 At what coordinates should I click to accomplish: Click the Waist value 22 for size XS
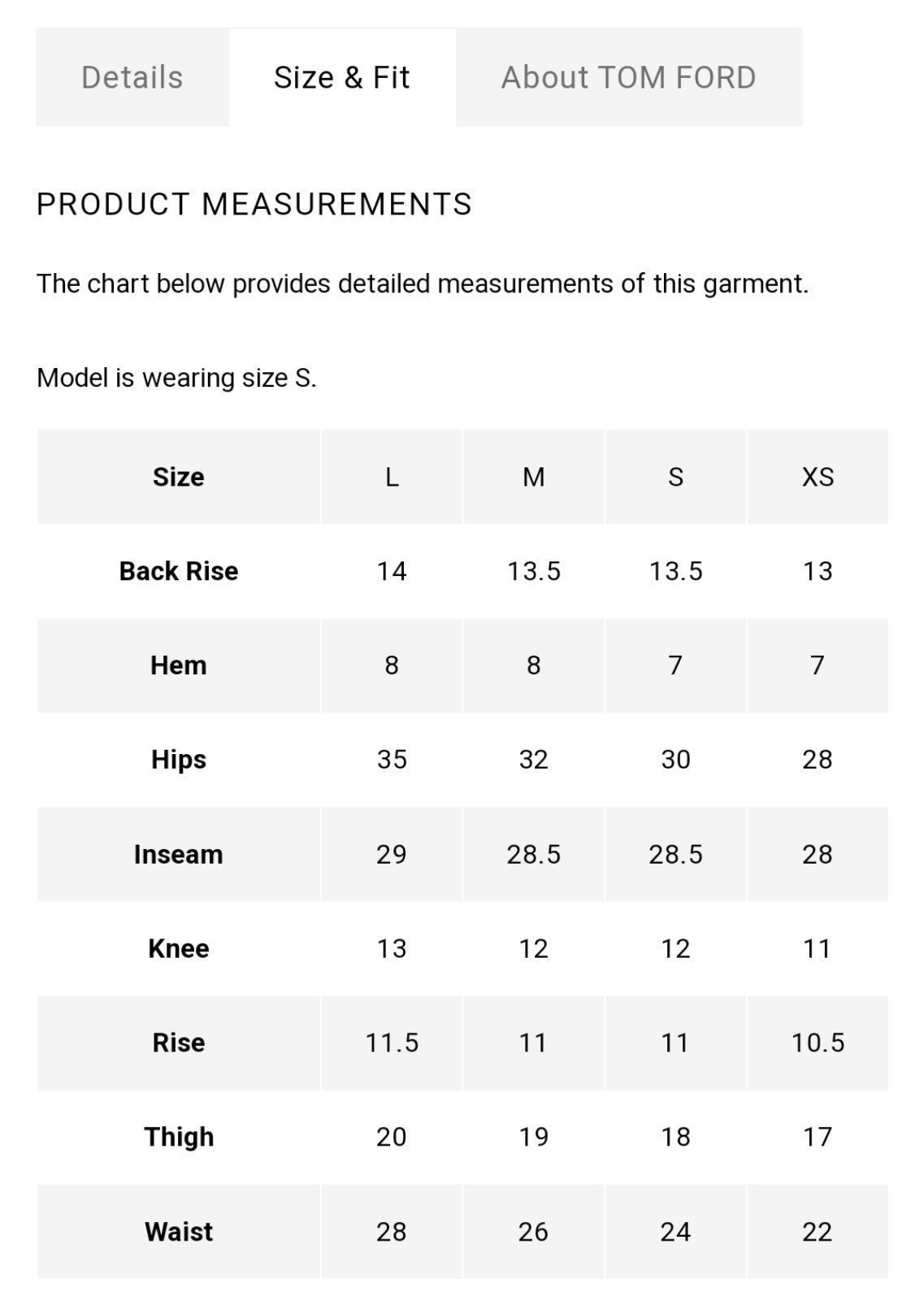point(818,1232)
